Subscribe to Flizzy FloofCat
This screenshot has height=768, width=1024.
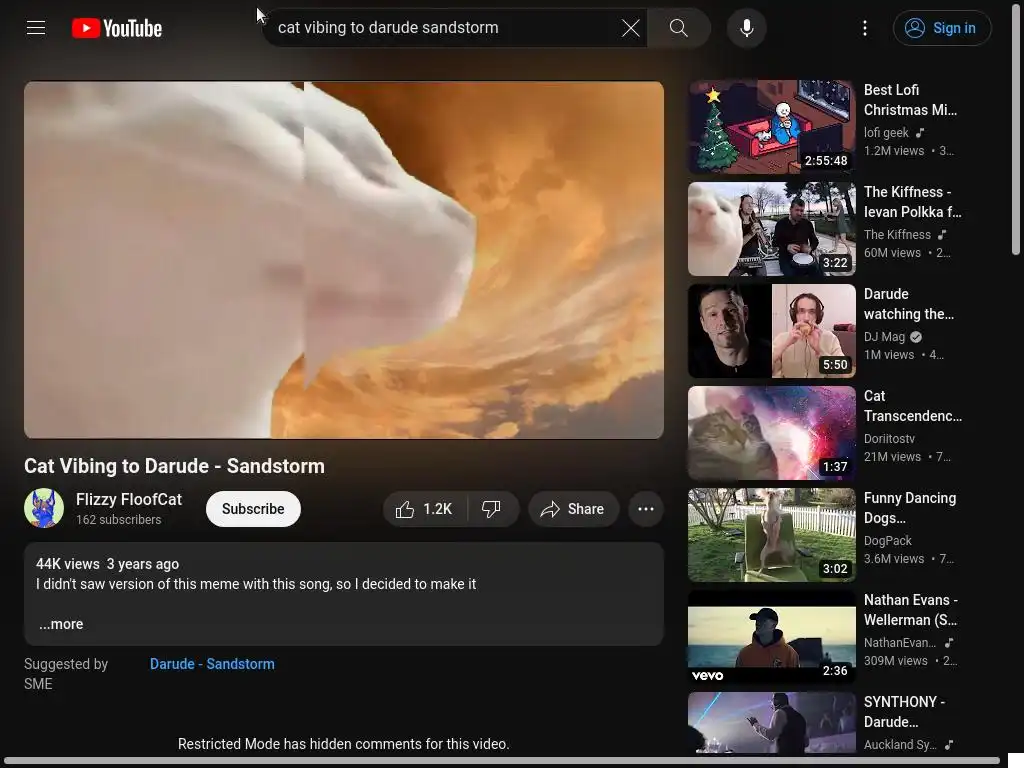(x=253, y=509)
